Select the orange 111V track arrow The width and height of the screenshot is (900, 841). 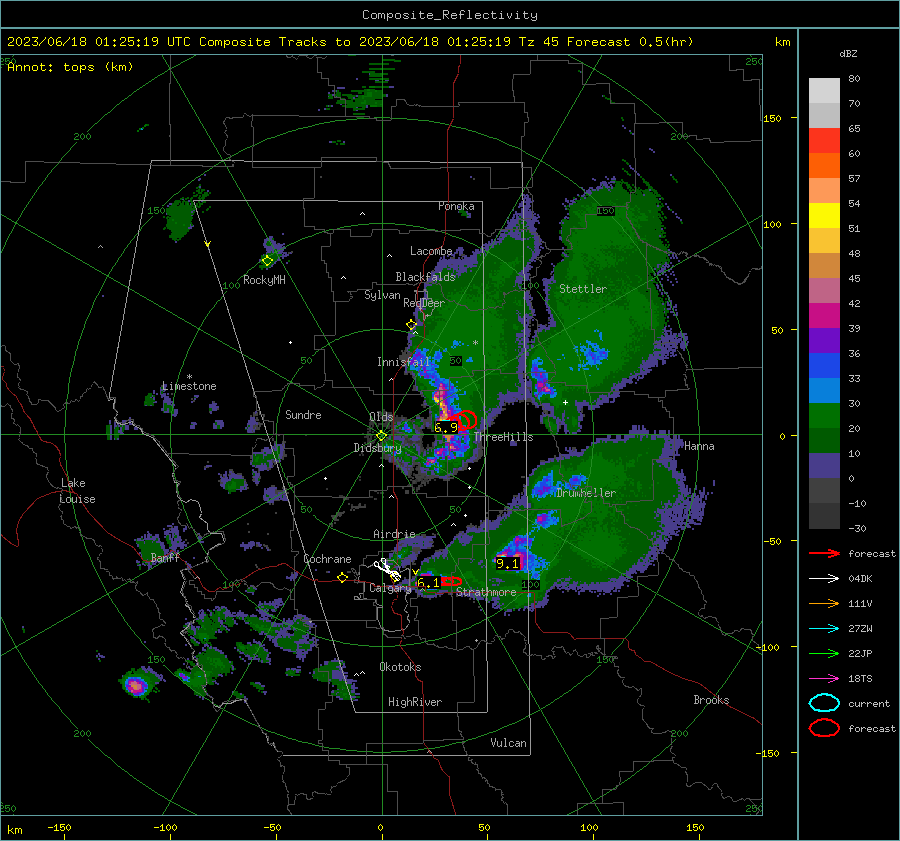tap(824, 603)
